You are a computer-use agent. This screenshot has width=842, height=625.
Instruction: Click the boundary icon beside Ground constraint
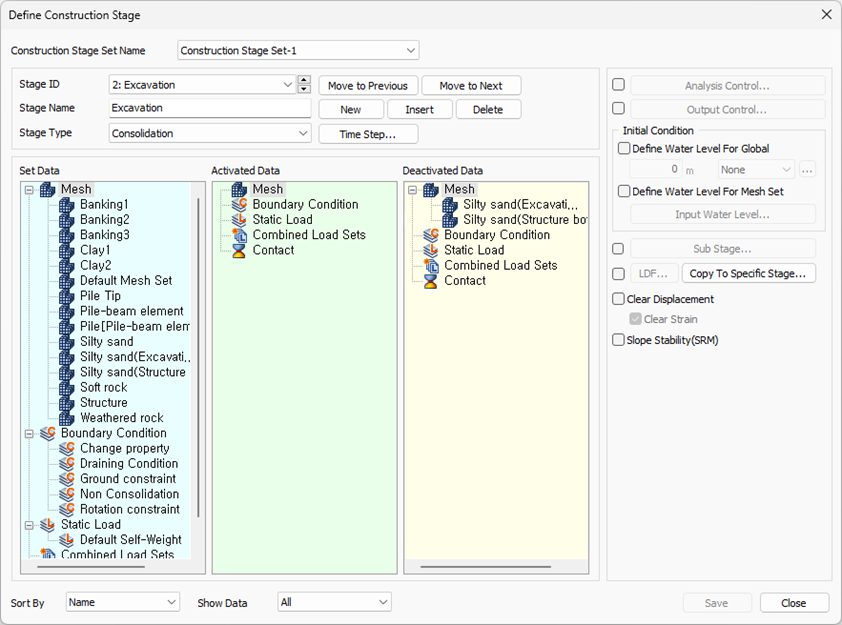67,479
